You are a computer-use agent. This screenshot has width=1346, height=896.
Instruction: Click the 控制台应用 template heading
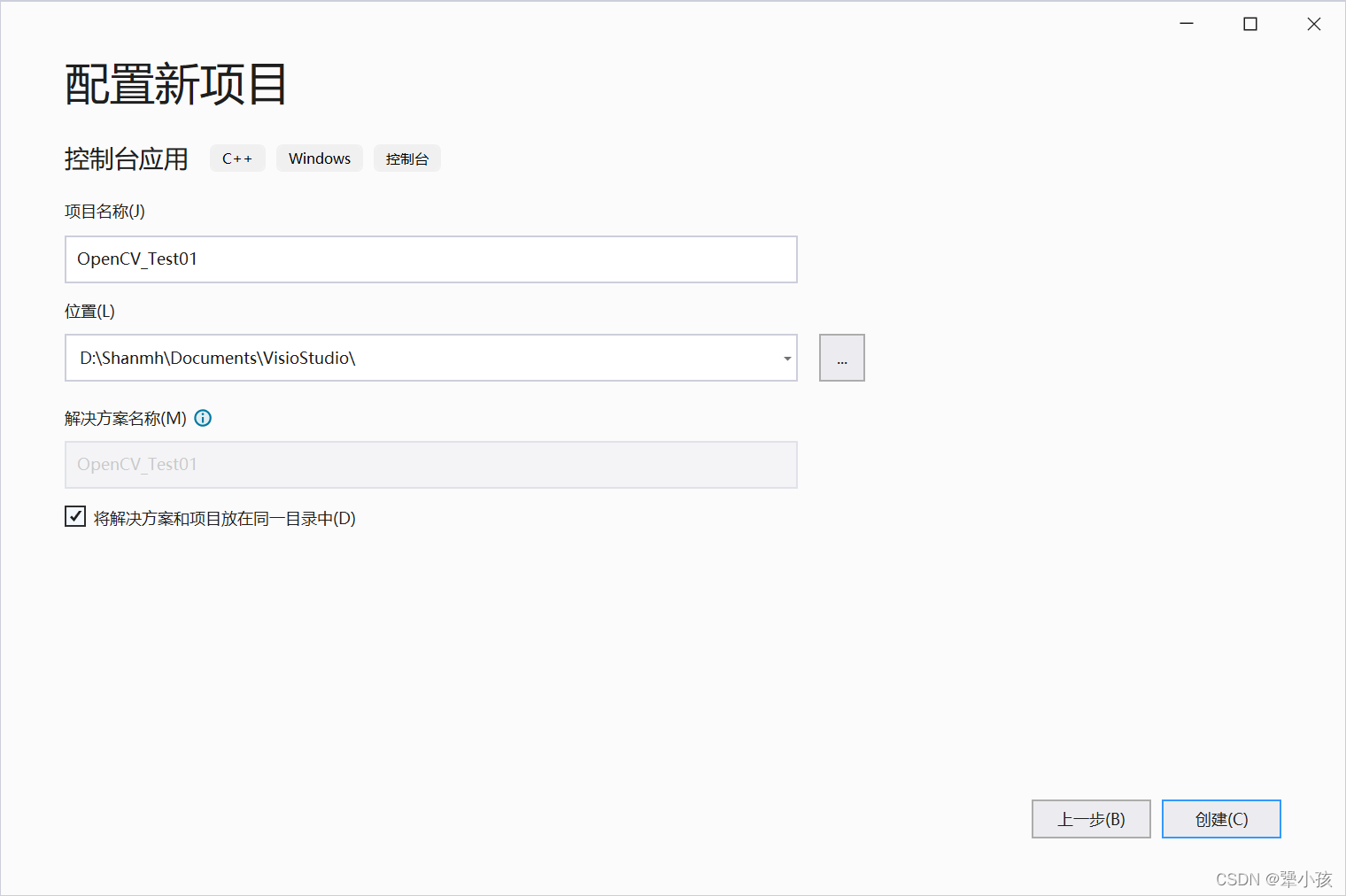click(127, 159)
